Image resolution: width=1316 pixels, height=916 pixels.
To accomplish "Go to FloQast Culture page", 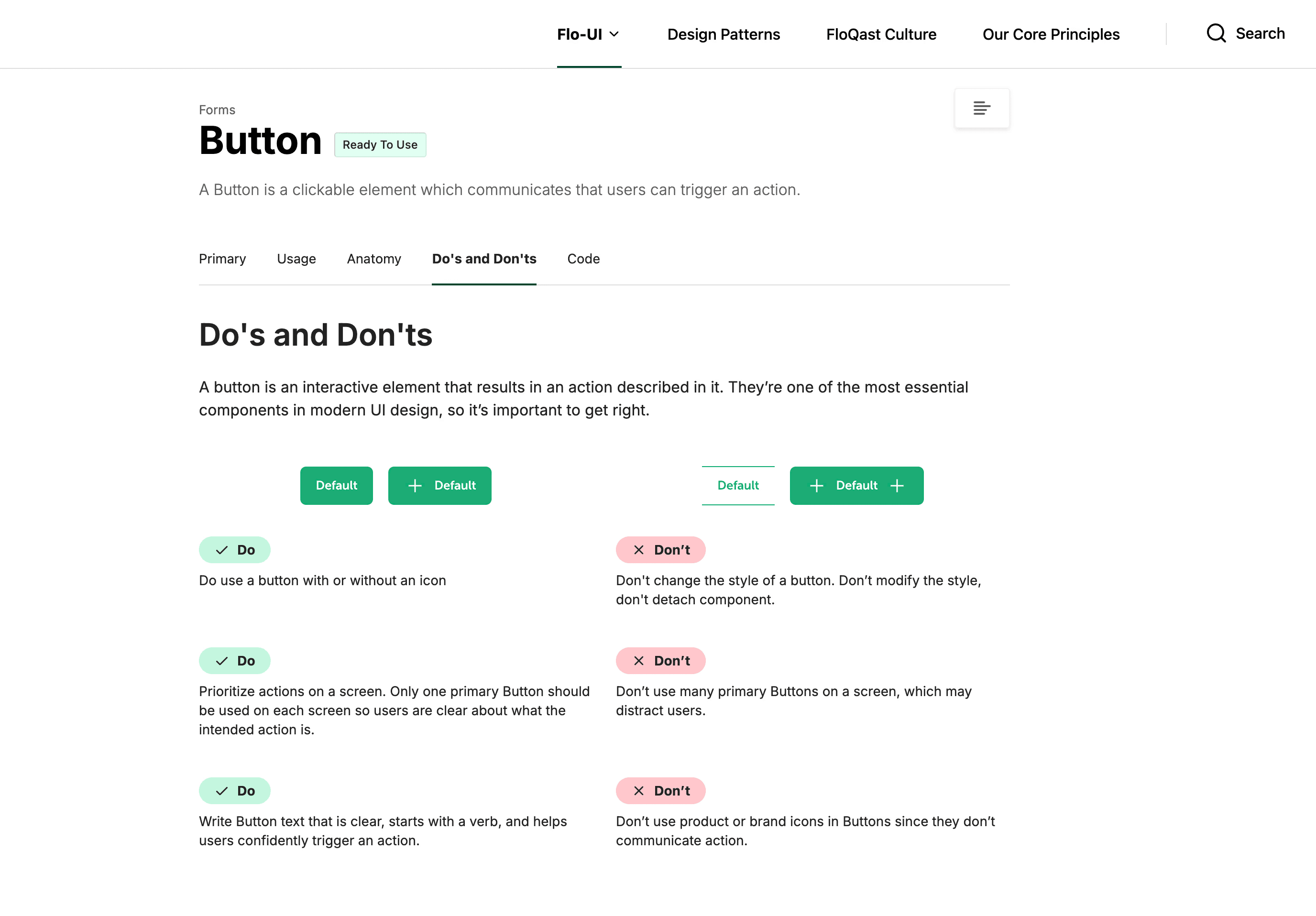I will [881, 34].
